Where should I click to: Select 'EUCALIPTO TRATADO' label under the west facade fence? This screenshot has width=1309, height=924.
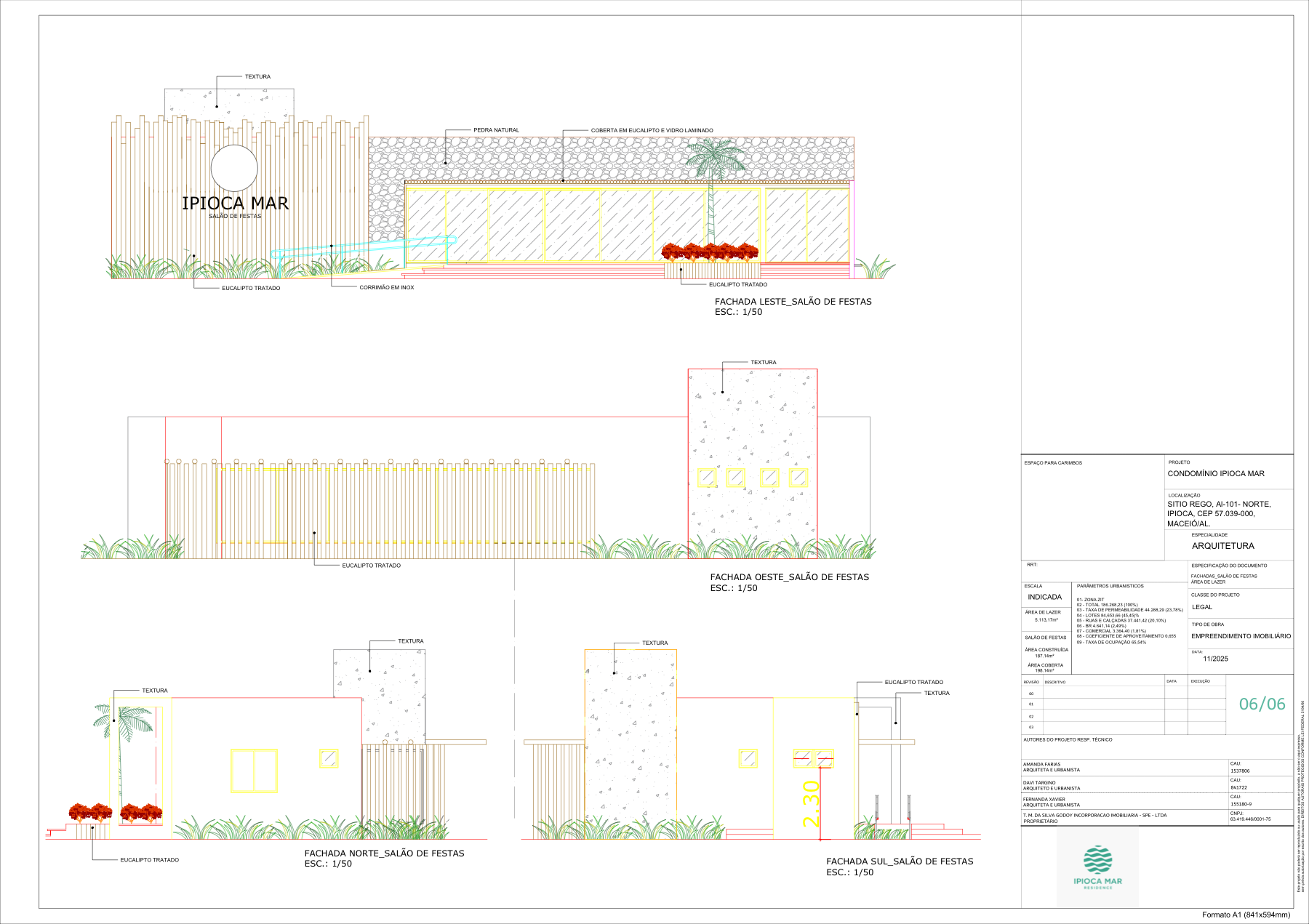click(x=371, y=566)
